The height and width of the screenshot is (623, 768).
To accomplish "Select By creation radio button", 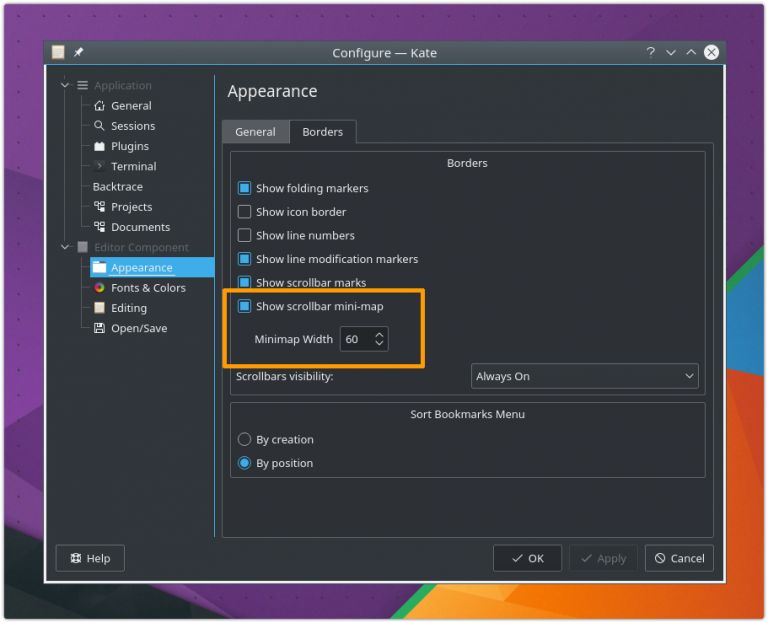I will 244,440.
